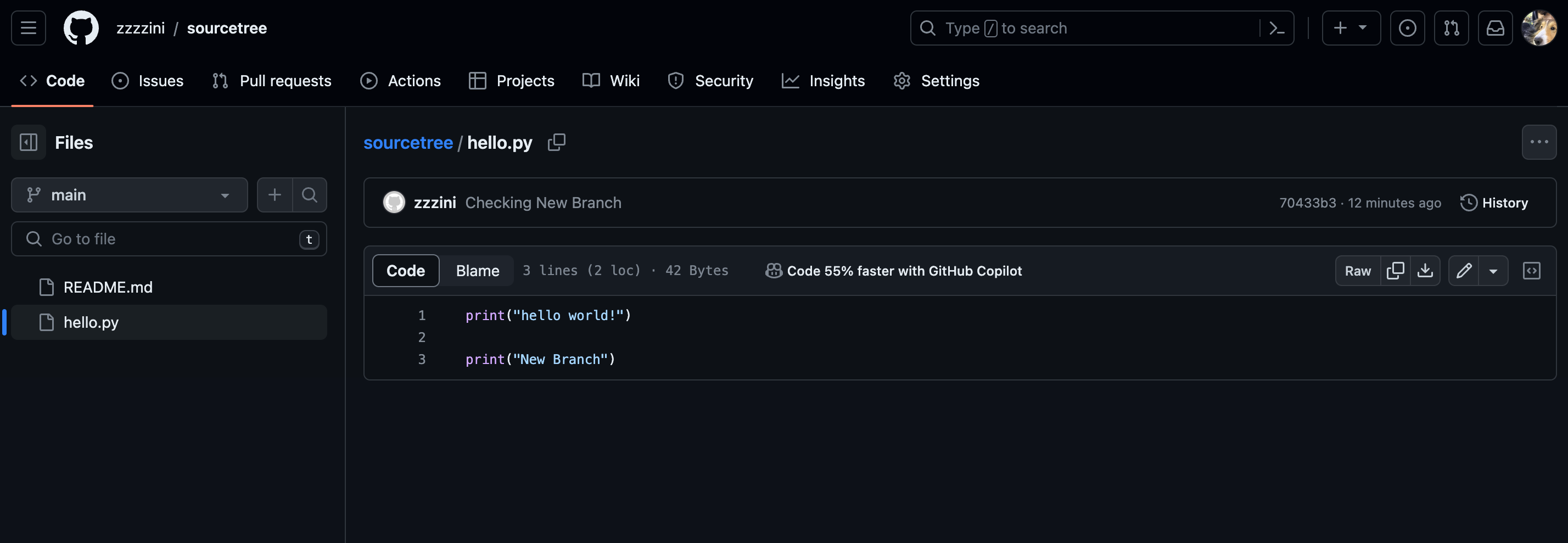Click the print("hello world!") code line
1568x543 pixels.
pyautogui.click(x=548, y=315)
